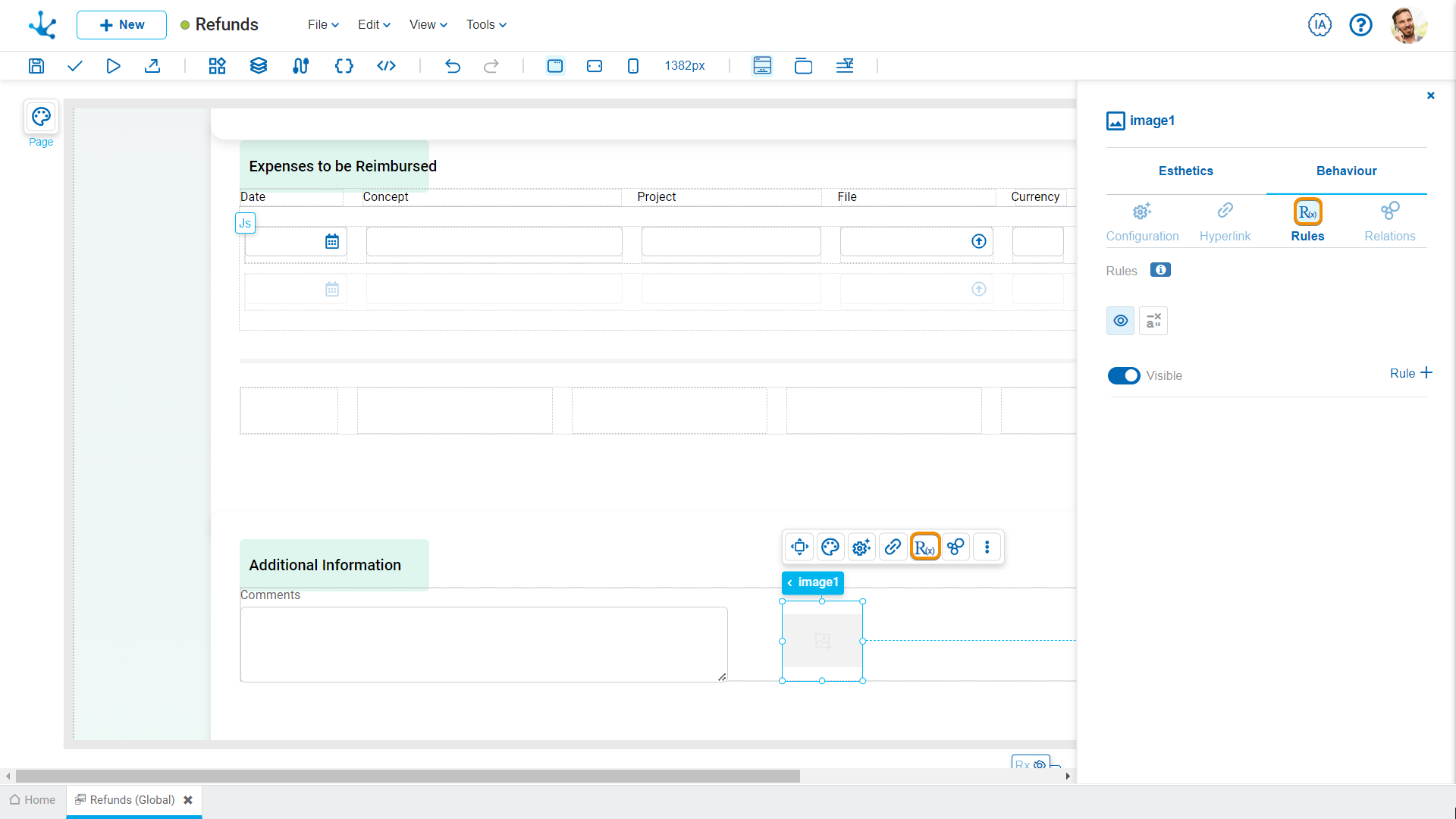Click the paint/style icon on image1 toolbar
Image resolution: width=1456 pixels, height=819 pixels.
click(831, 547)
